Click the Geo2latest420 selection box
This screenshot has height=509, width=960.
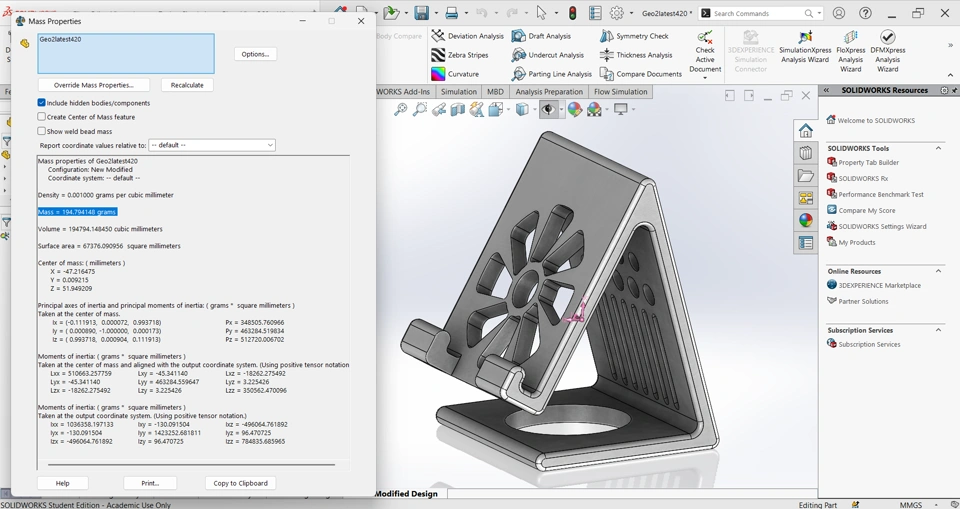(x=126, y=54)
